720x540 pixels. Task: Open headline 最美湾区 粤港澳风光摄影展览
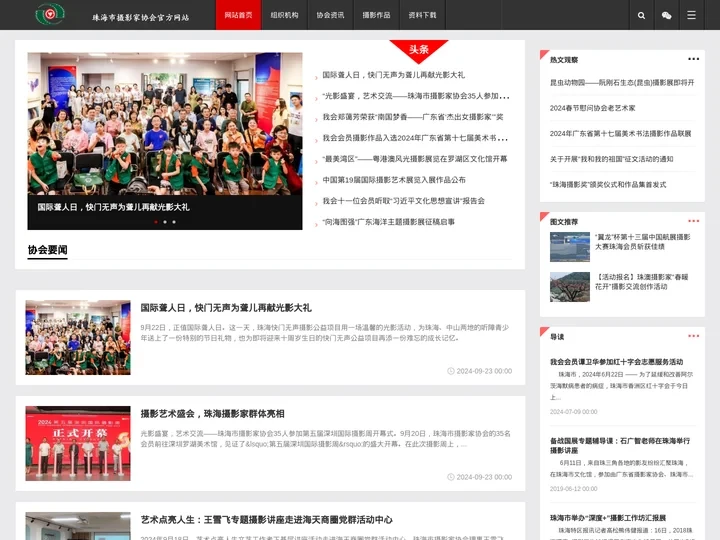[415, 159]
